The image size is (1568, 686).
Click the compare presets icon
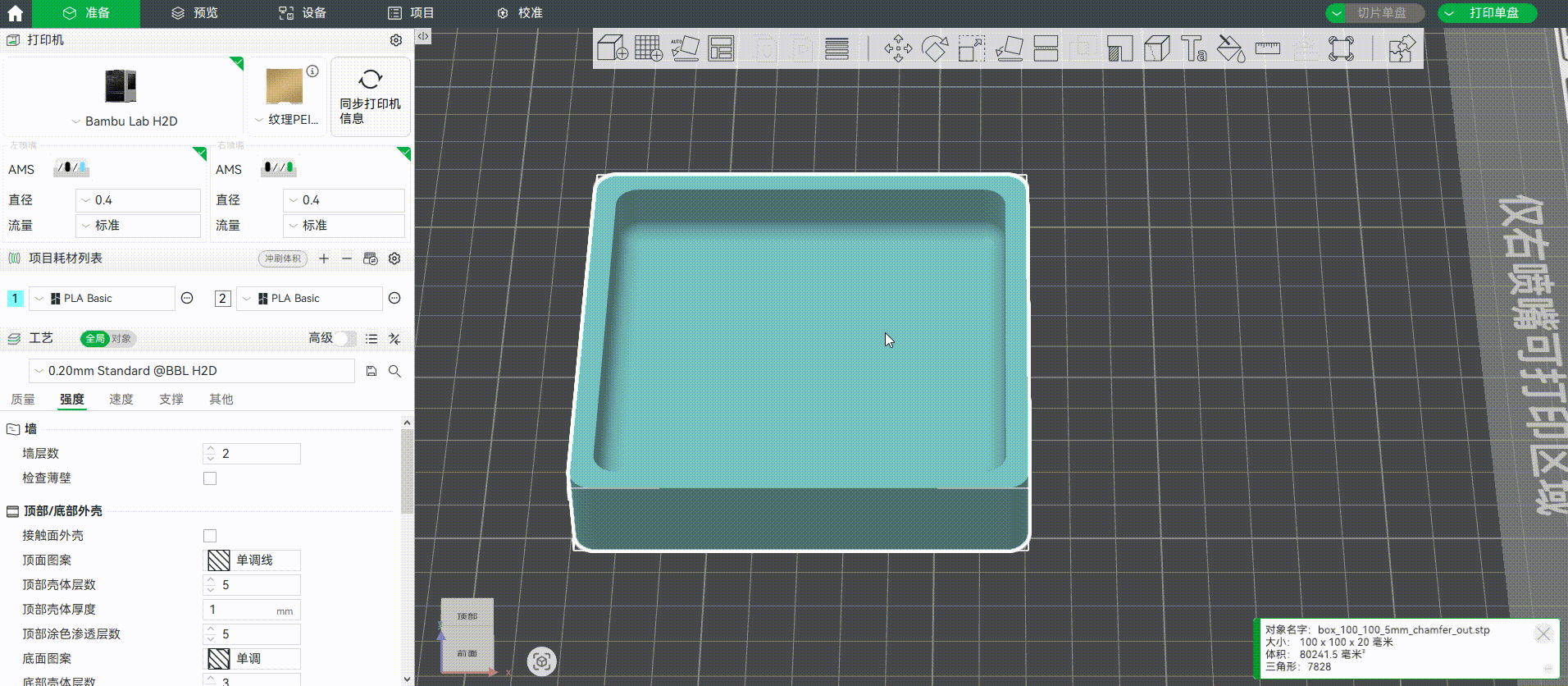394,338
